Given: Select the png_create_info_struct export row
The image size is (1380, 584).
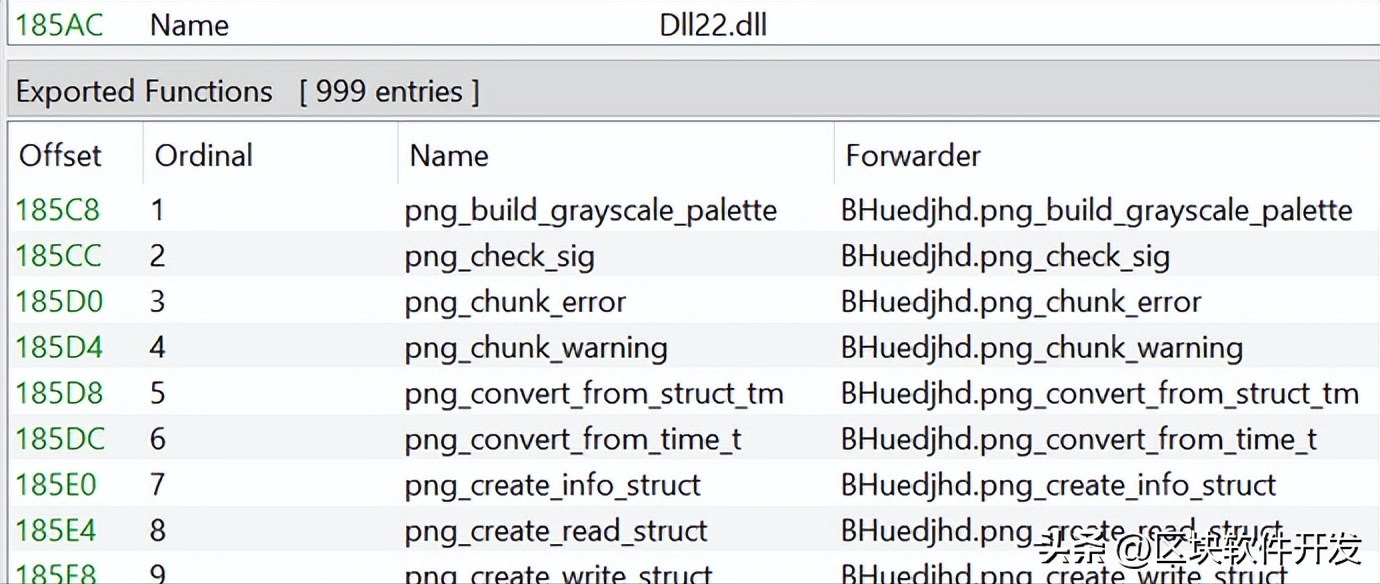Looking at the screenshot, I should 552,486.
